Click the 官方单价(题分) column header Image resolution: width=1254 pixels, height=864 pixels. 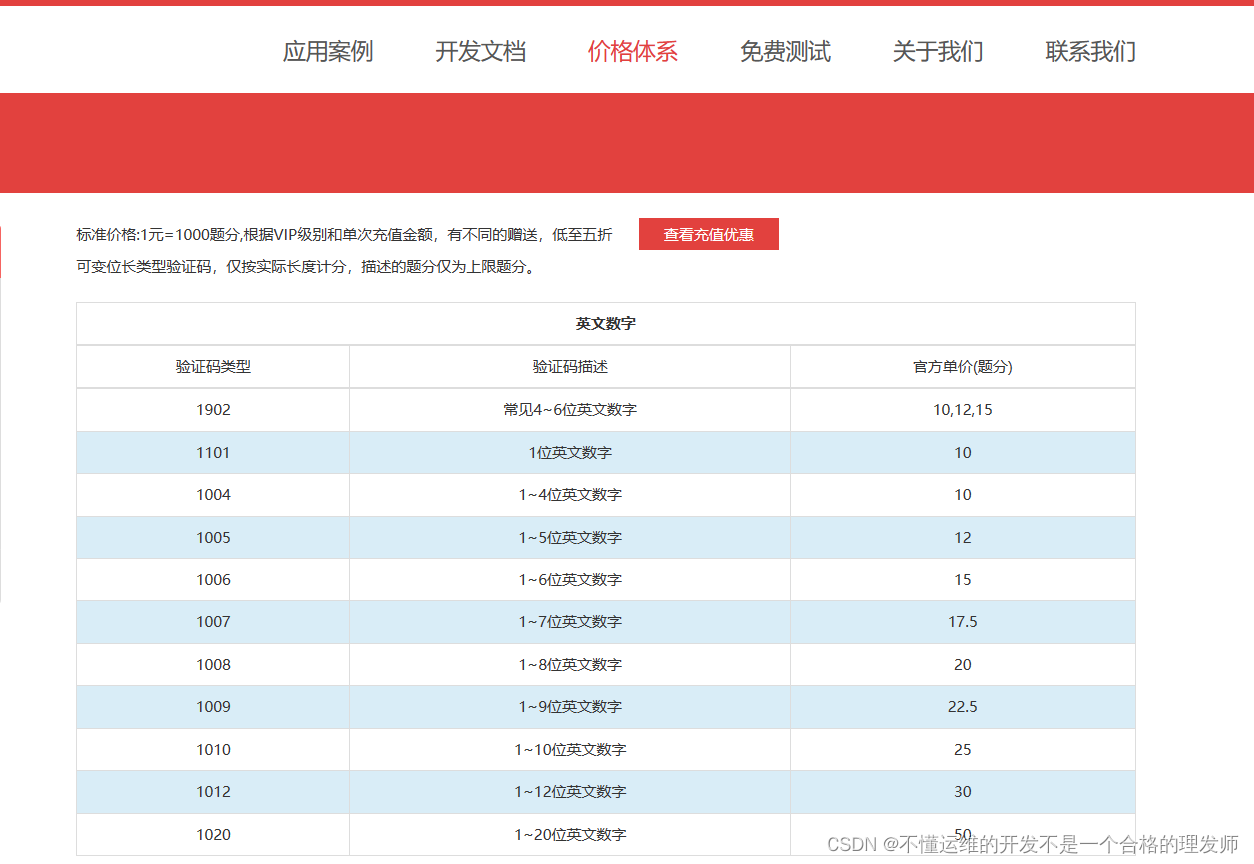point(963,367)
